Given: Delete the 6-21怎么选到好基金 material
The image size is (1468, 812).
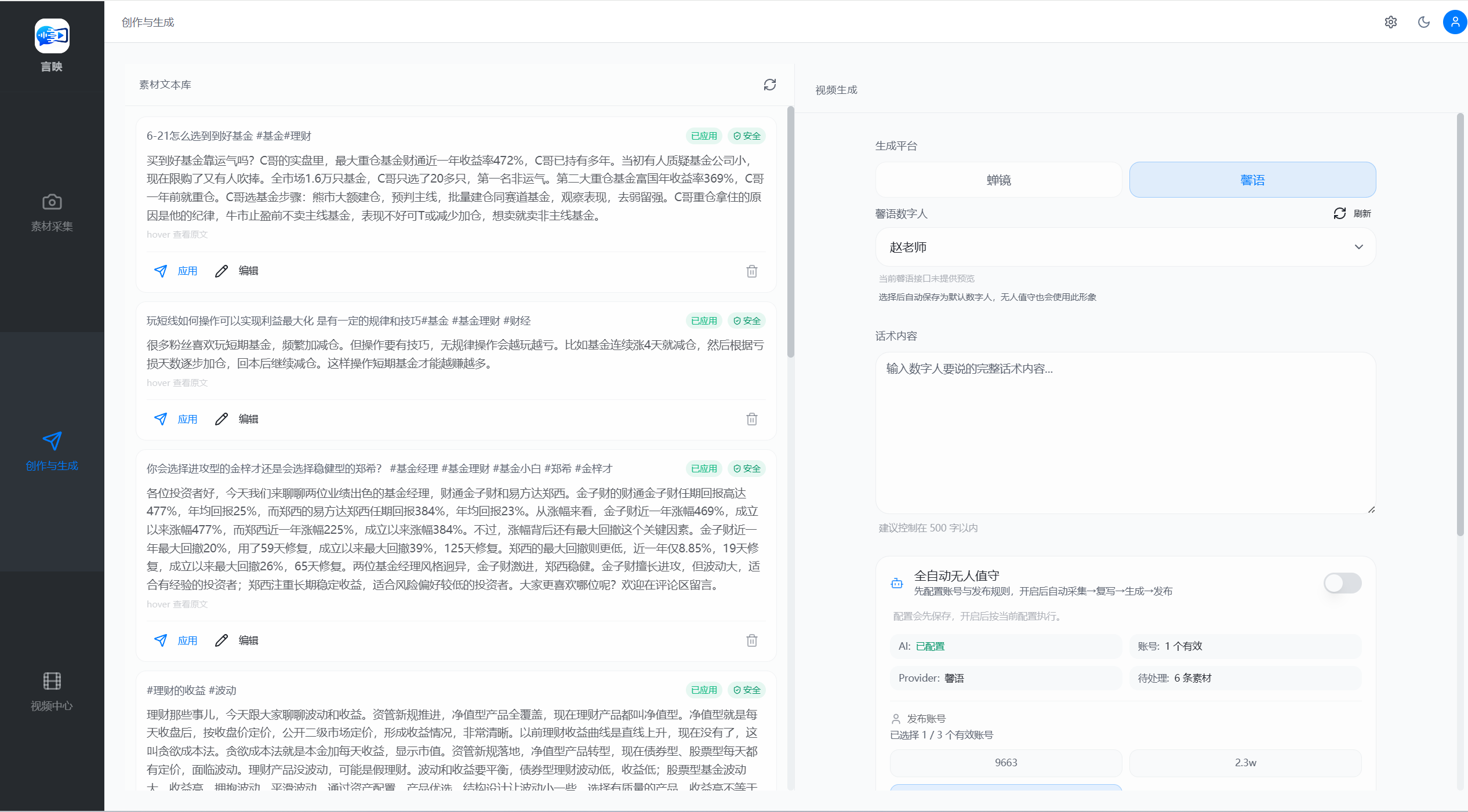Looking at the screenshot, I should (x=751, y=271).
